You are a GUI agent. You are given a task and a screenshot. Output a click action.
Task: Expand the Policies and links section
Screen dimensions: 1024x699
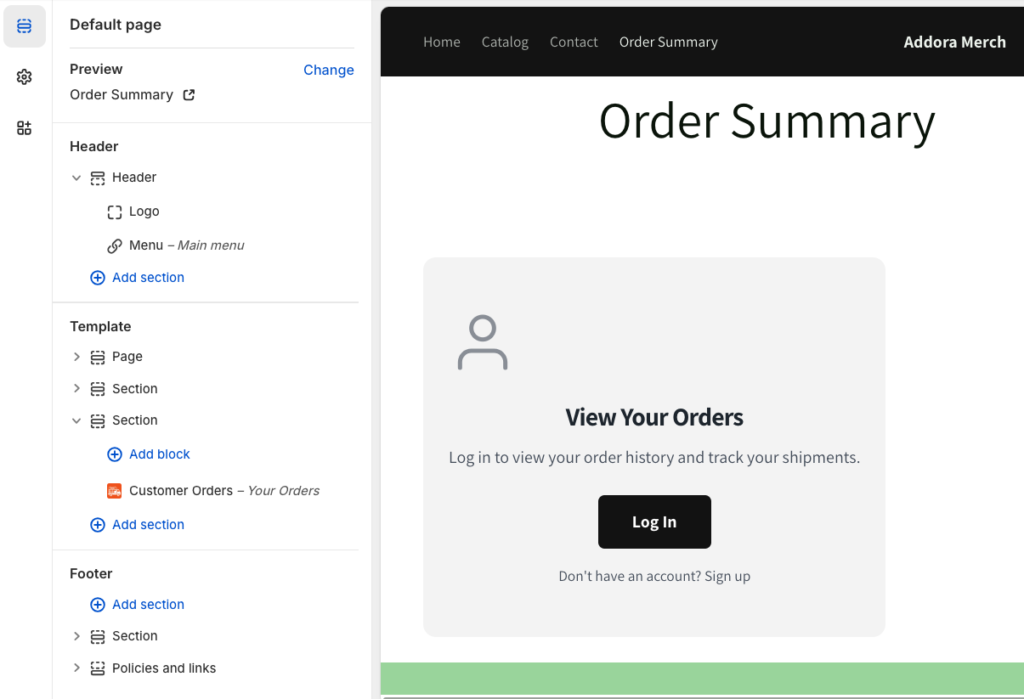pos(77,668)
